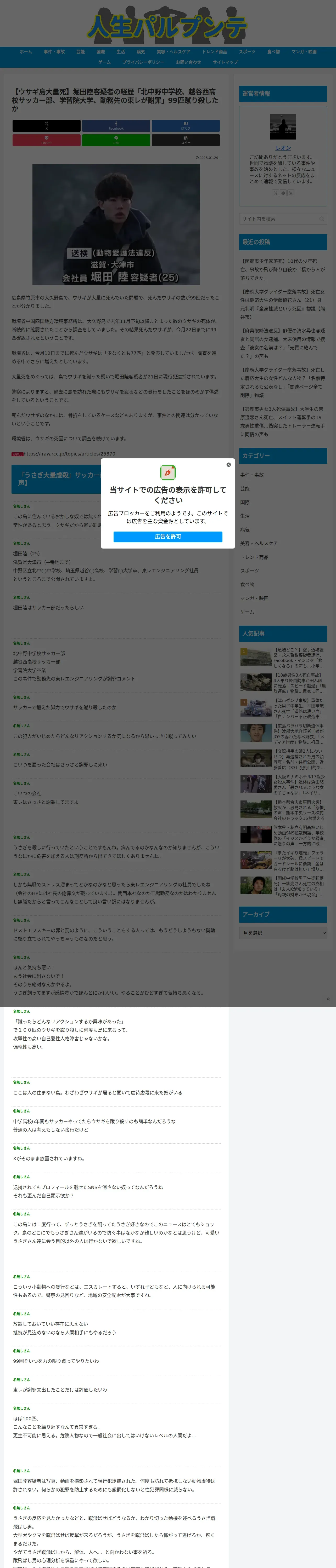336x1568 pixels.
Task: Select 国際 in the top navigation
Action: tap(101, 52)
